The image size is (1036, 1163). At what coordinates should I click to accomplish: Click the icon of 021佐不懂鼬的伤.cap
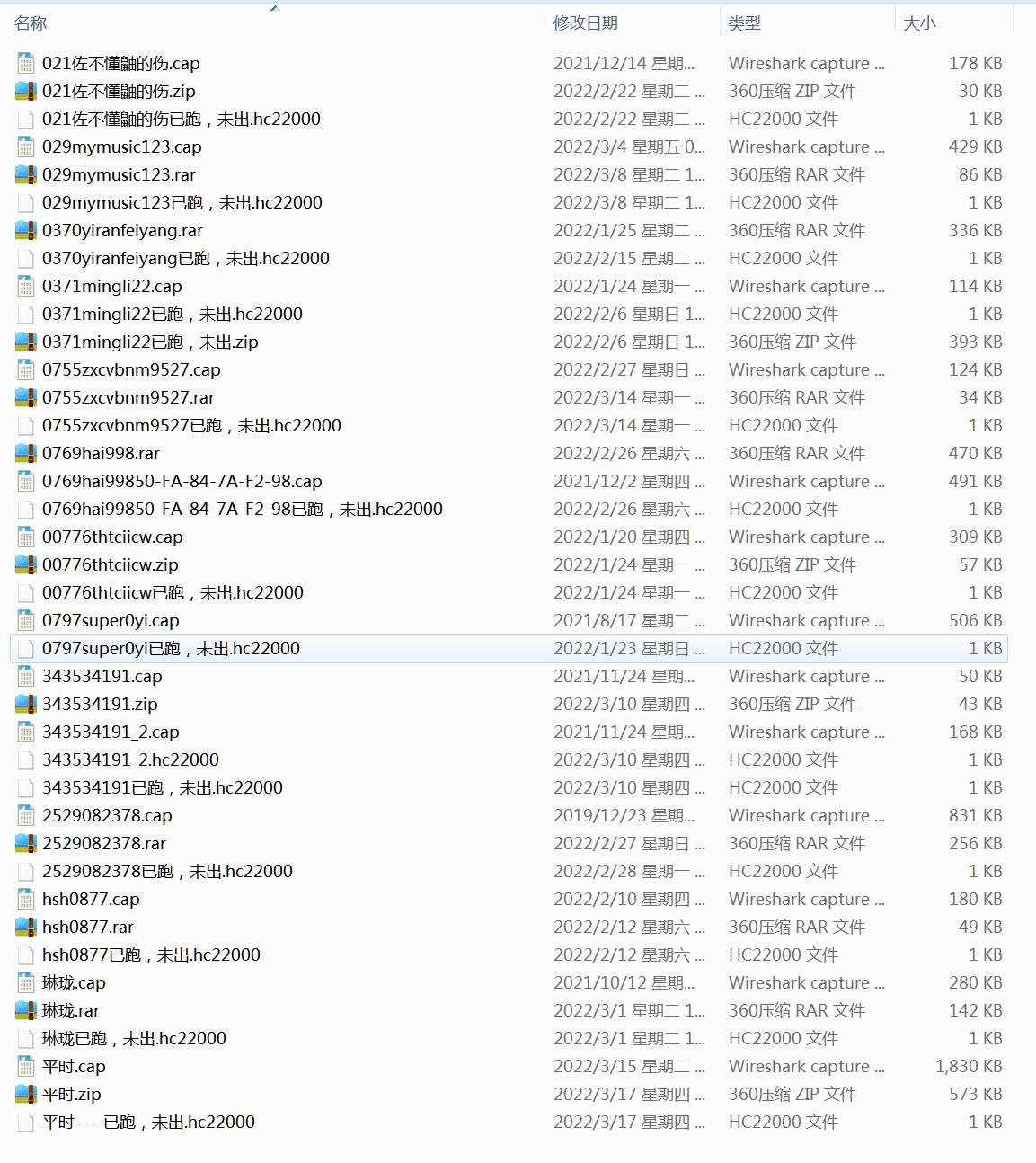tap(26, 63)
